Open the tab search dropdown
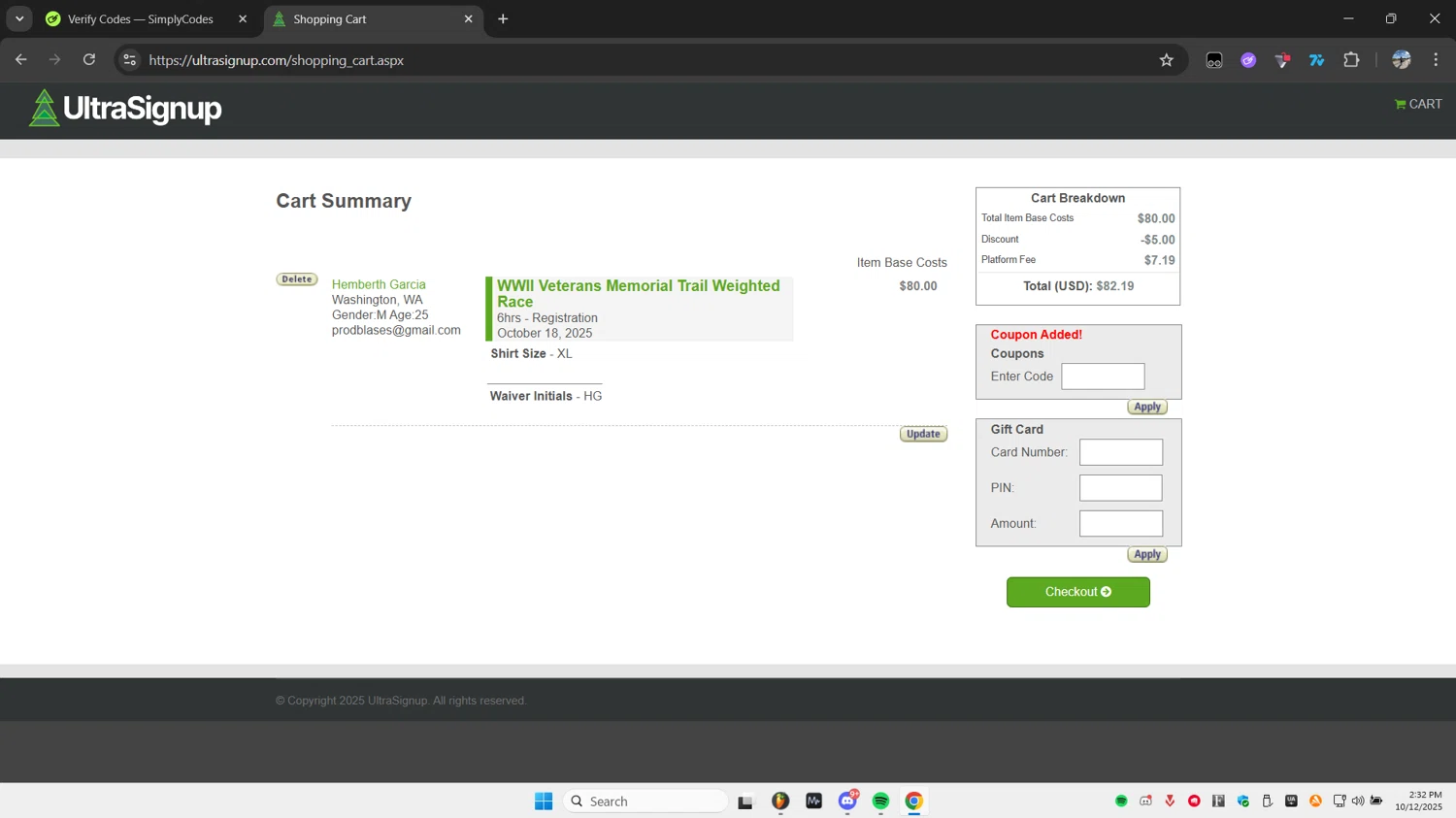The image size is (1456, 818). (x=19, y=19)
